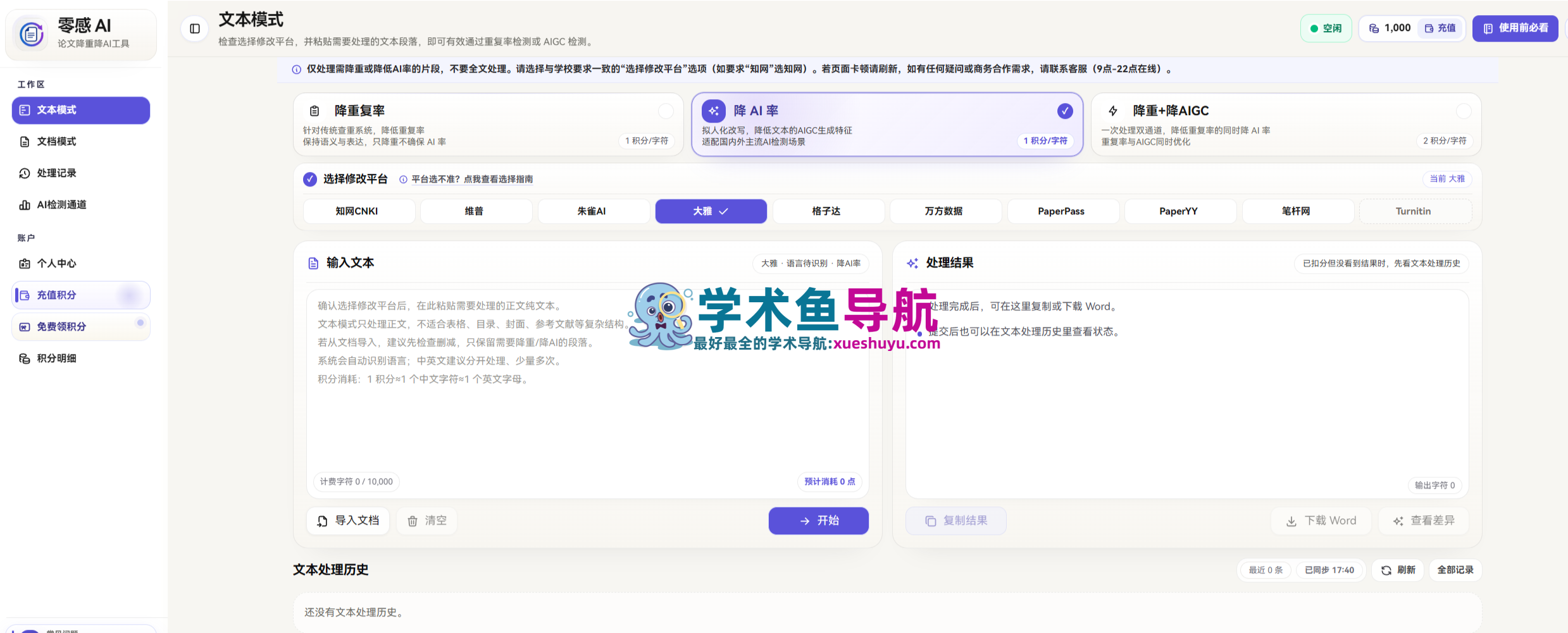
Task: Click the 当前 大雅 badge
Action: click(x=1447, y=179)
